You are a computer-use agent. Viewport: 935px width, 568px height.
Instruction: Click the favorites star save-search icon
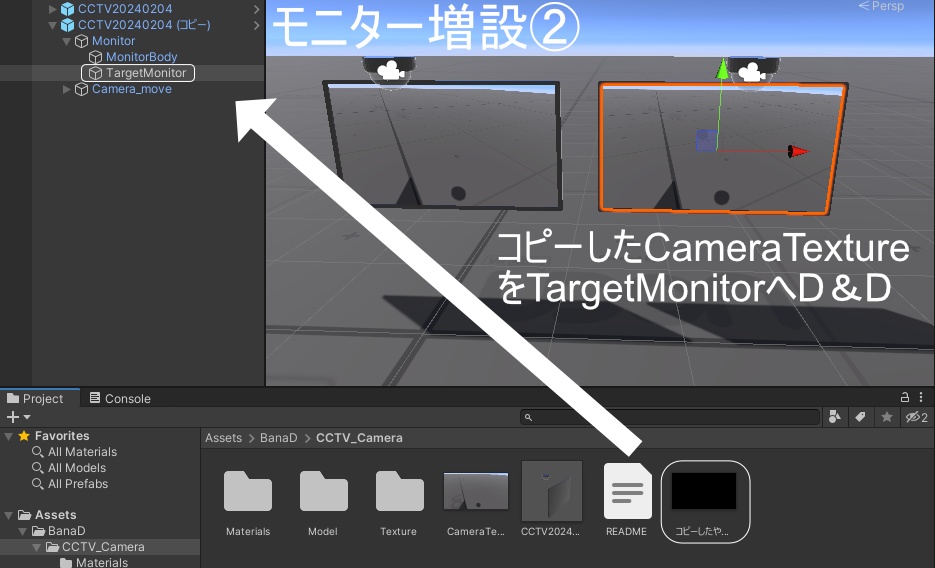click(x=887, y=417)
